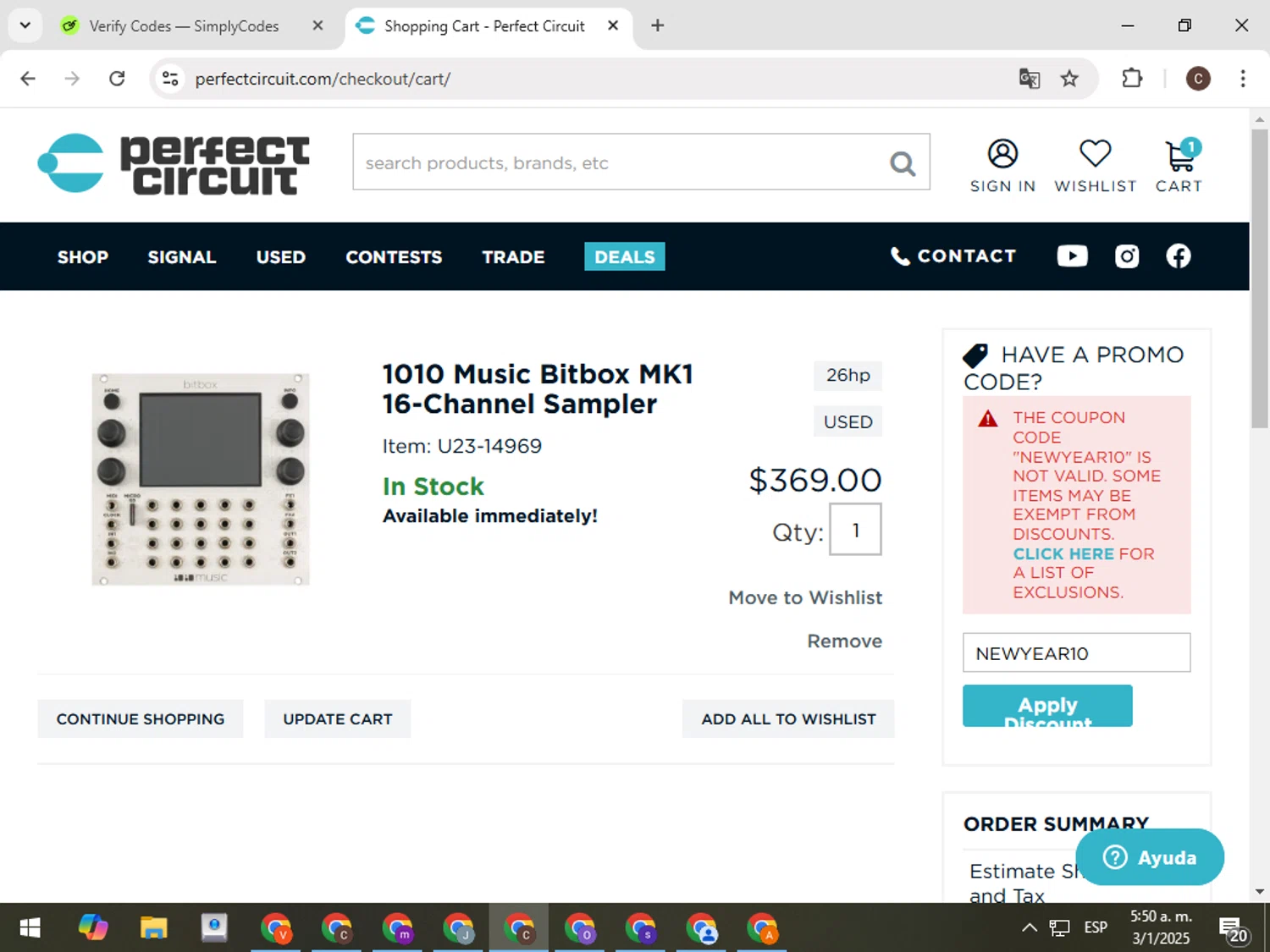Open the shopping Cart icon
The width and height of the screenshot is (1270, 952).
coord(1179,155)
